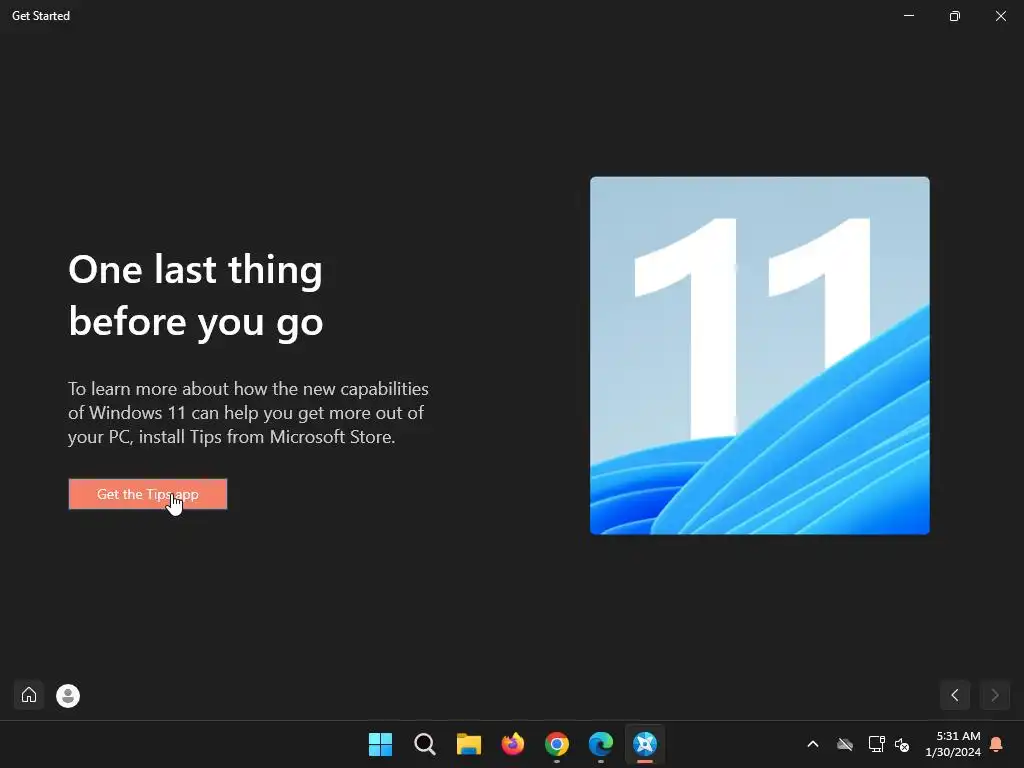This screenshot has width=1024, height=768.
Task: Open Microsoft Edge from the taskbar
Action: click(x=601, y=744)
